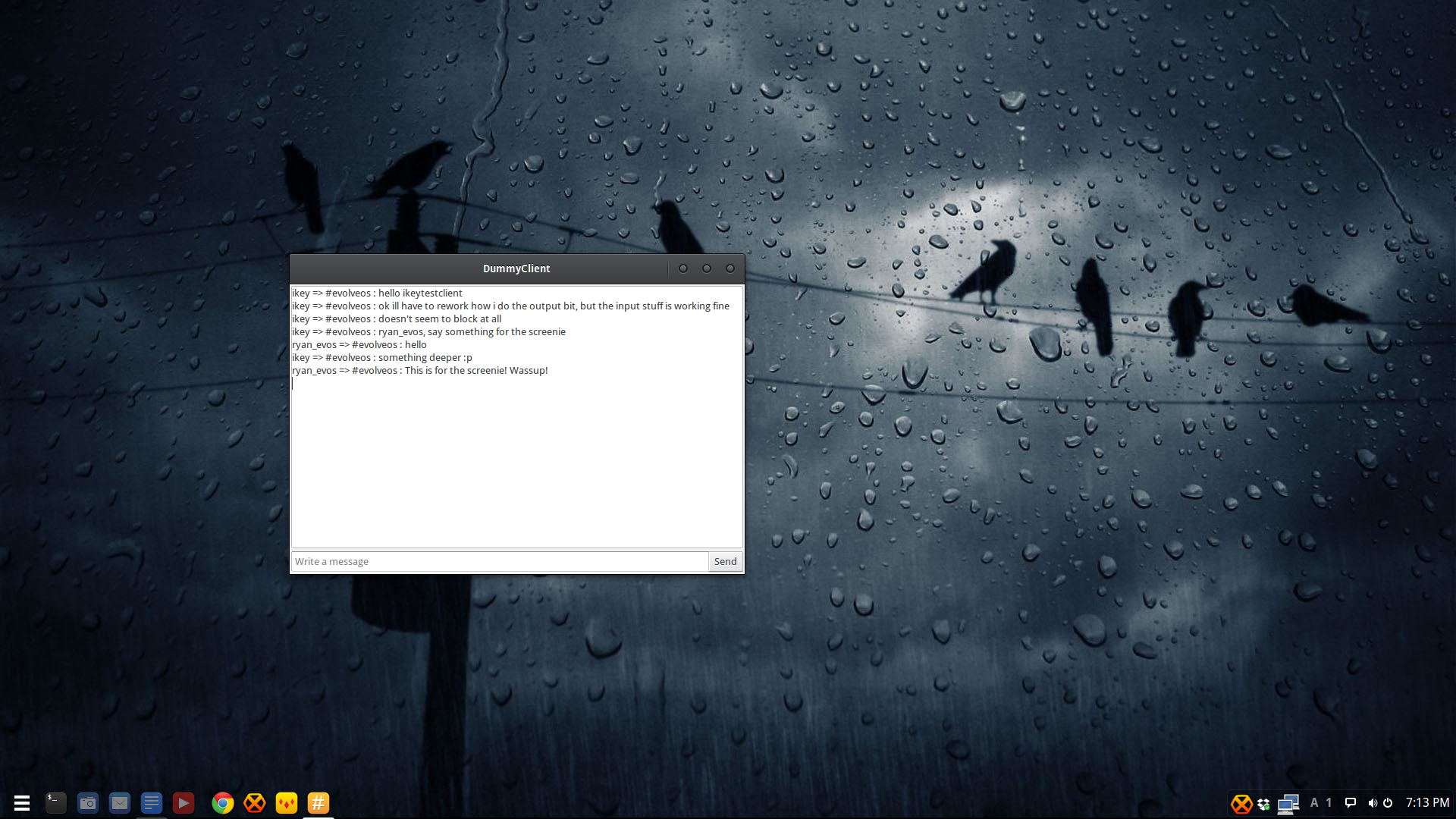Click the 'A' keyboard indicator in tray
The width and height of the screenshot is (1456, 819).
coord(1314,802)
